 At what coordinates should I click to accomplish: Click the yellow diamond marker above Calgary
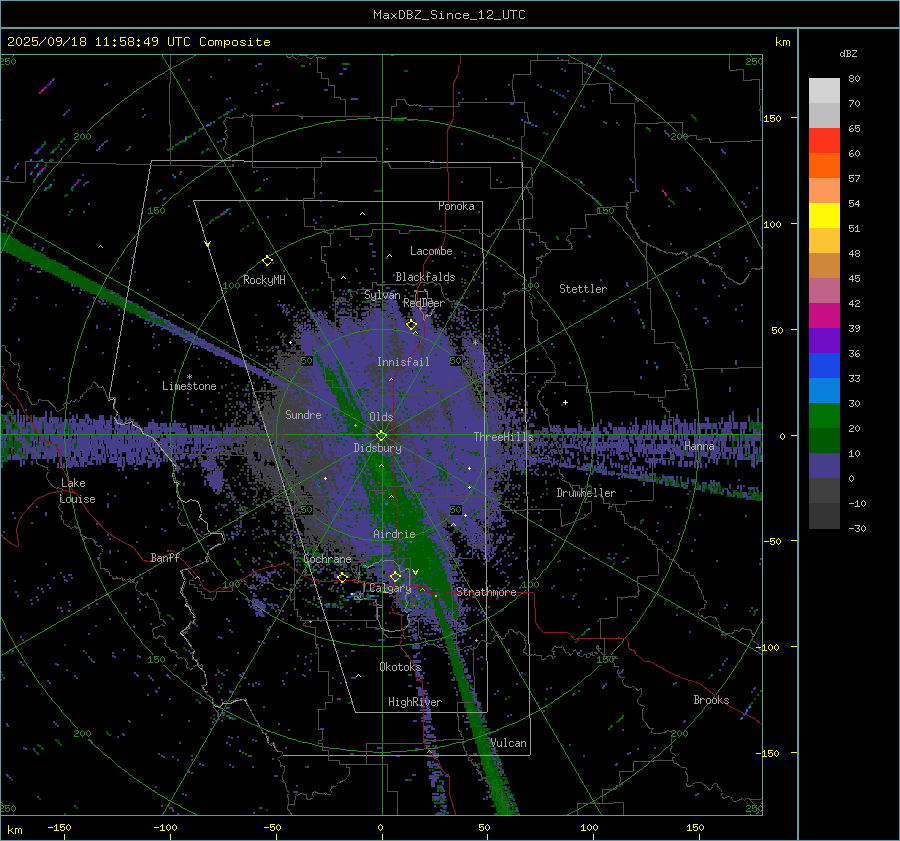395,577
